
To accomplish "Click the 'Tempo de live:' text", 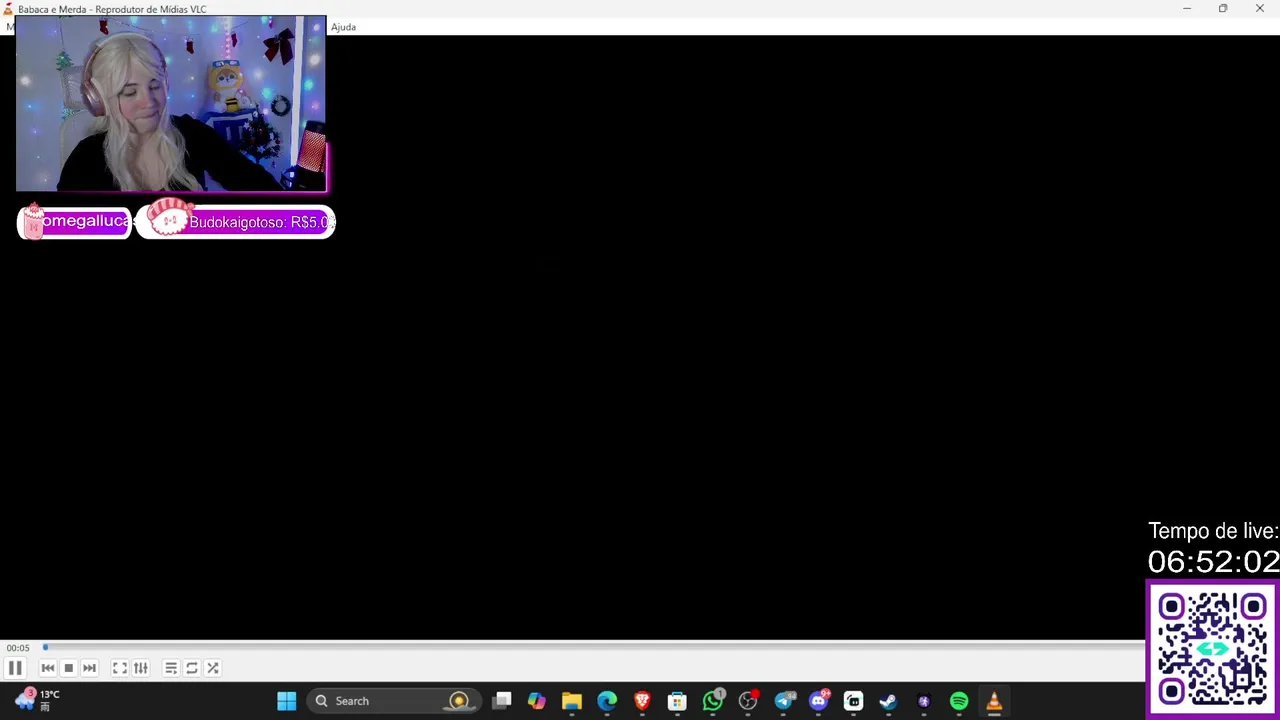I will pyautogui.click(x=1213, y=531).
